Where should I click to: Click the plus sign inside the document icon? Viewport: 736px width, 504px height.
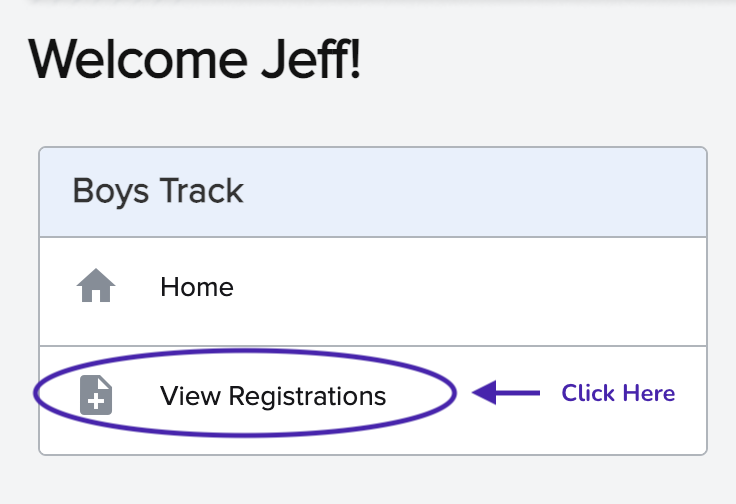tap(96, 401)
